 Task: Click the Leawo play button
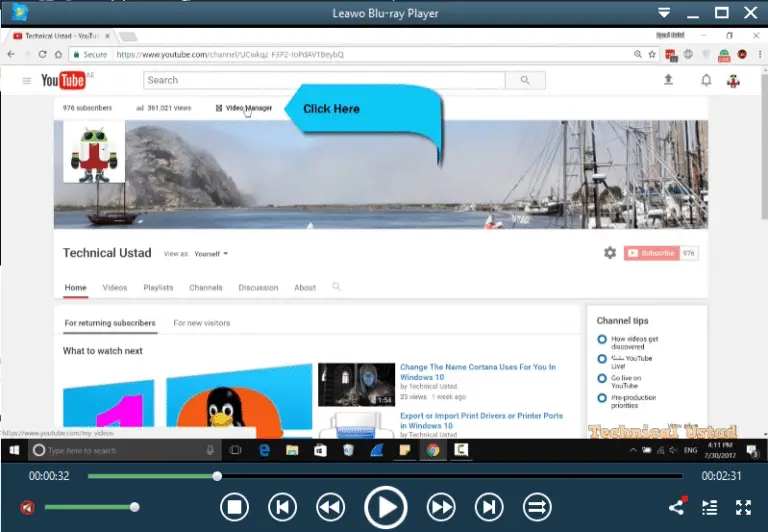(x=385, y=508)
